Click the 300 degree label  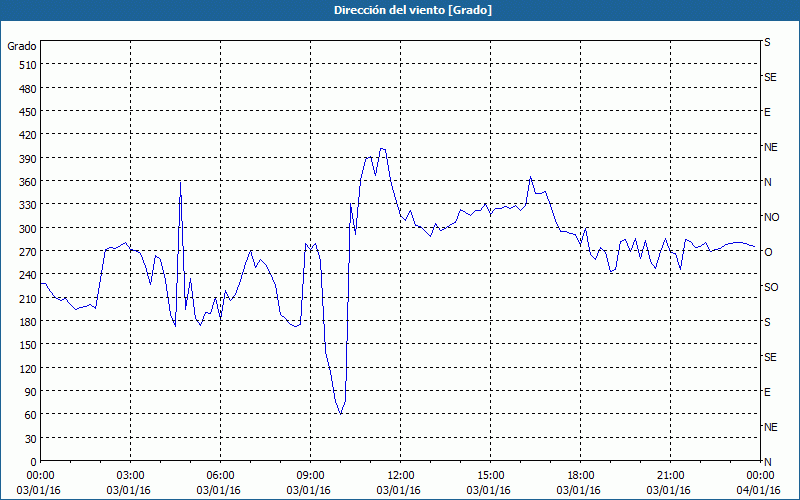tap(28, 229)
